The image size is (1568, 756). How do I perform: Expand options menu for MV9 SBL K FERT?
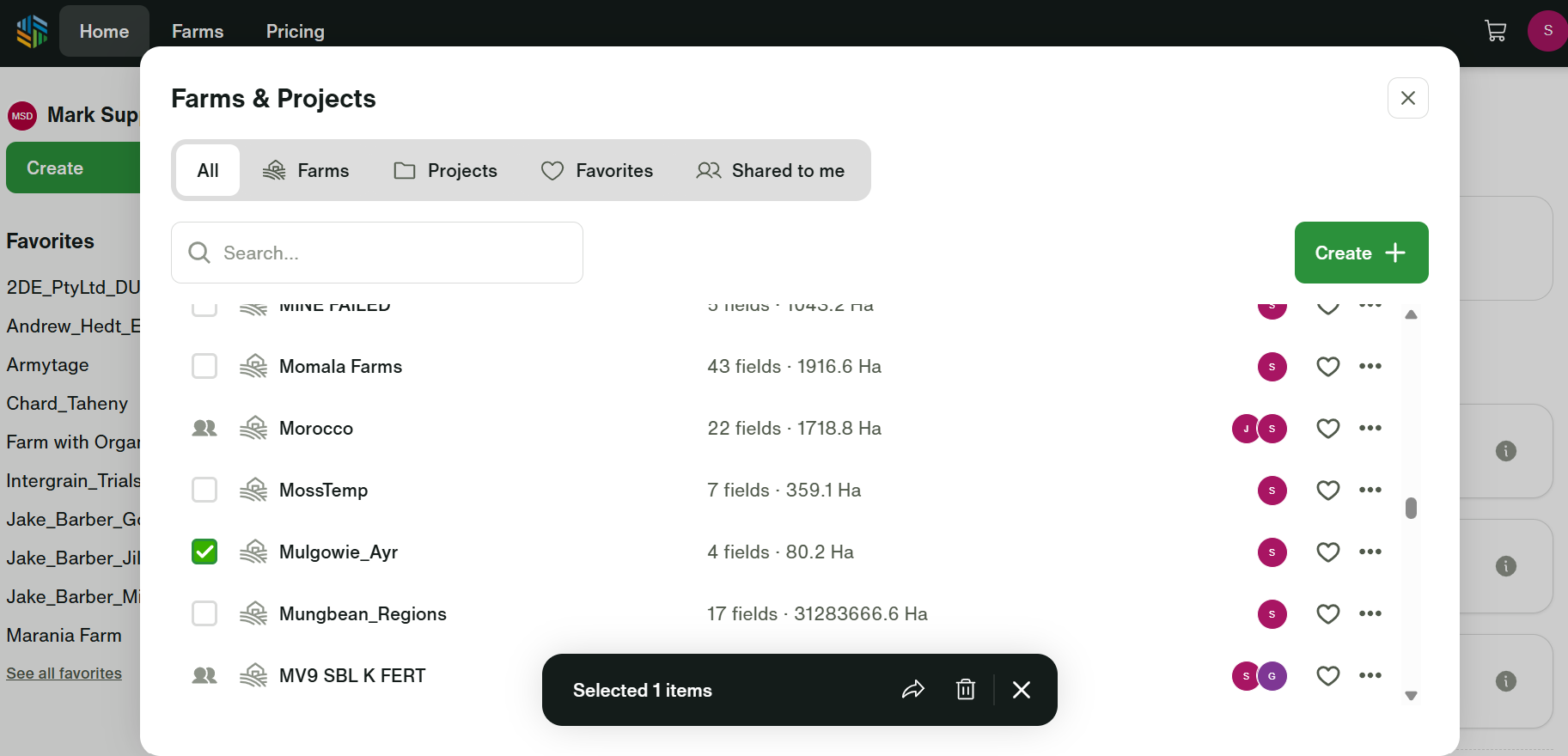pyautogui.click(x=1370, y=675)
